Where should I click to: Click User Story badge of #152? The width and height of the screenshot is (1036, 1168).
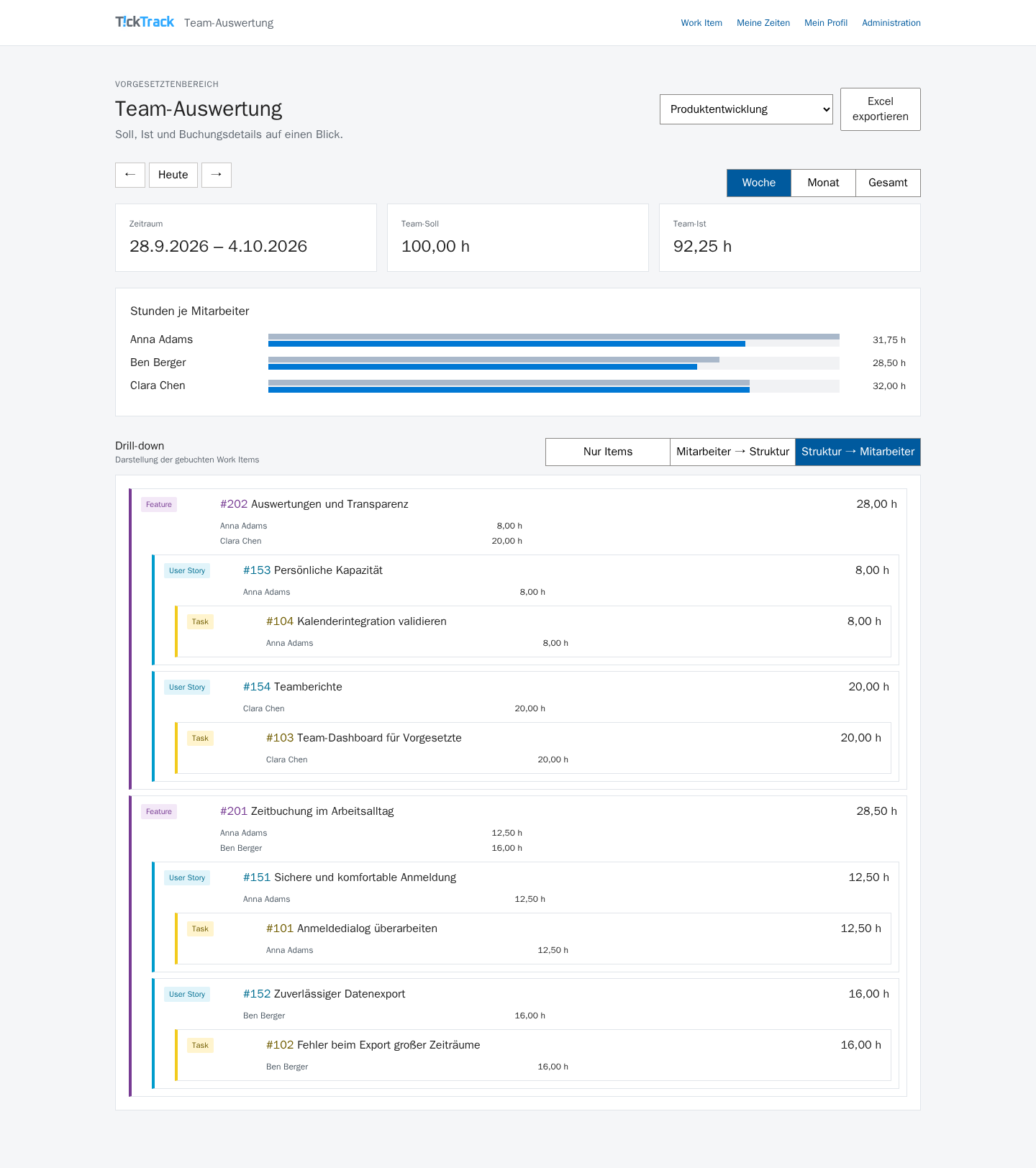[187, 995]
